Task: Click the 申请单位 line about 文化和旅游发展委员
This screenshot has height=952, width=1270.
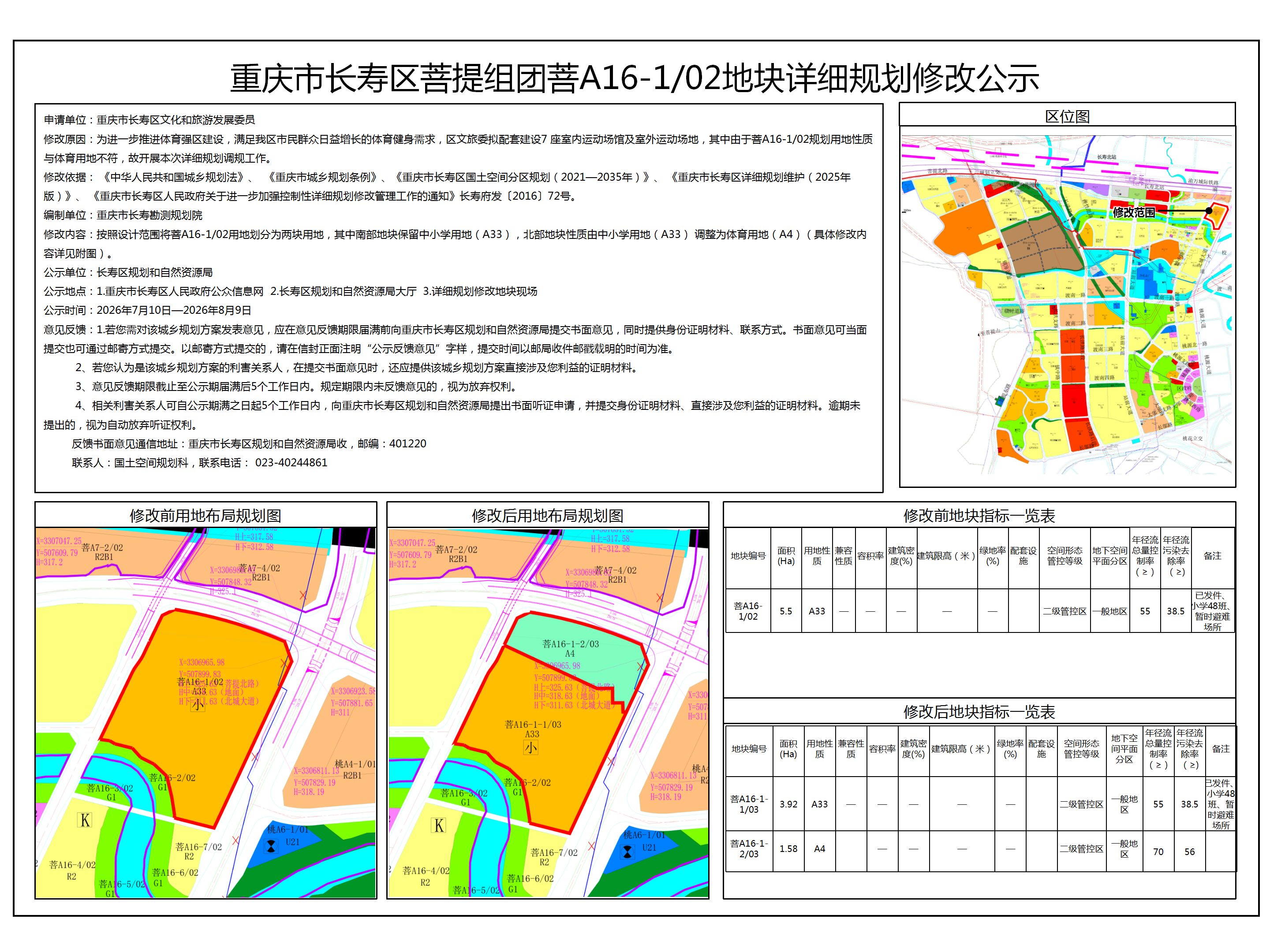Action: tap(149, 120)
